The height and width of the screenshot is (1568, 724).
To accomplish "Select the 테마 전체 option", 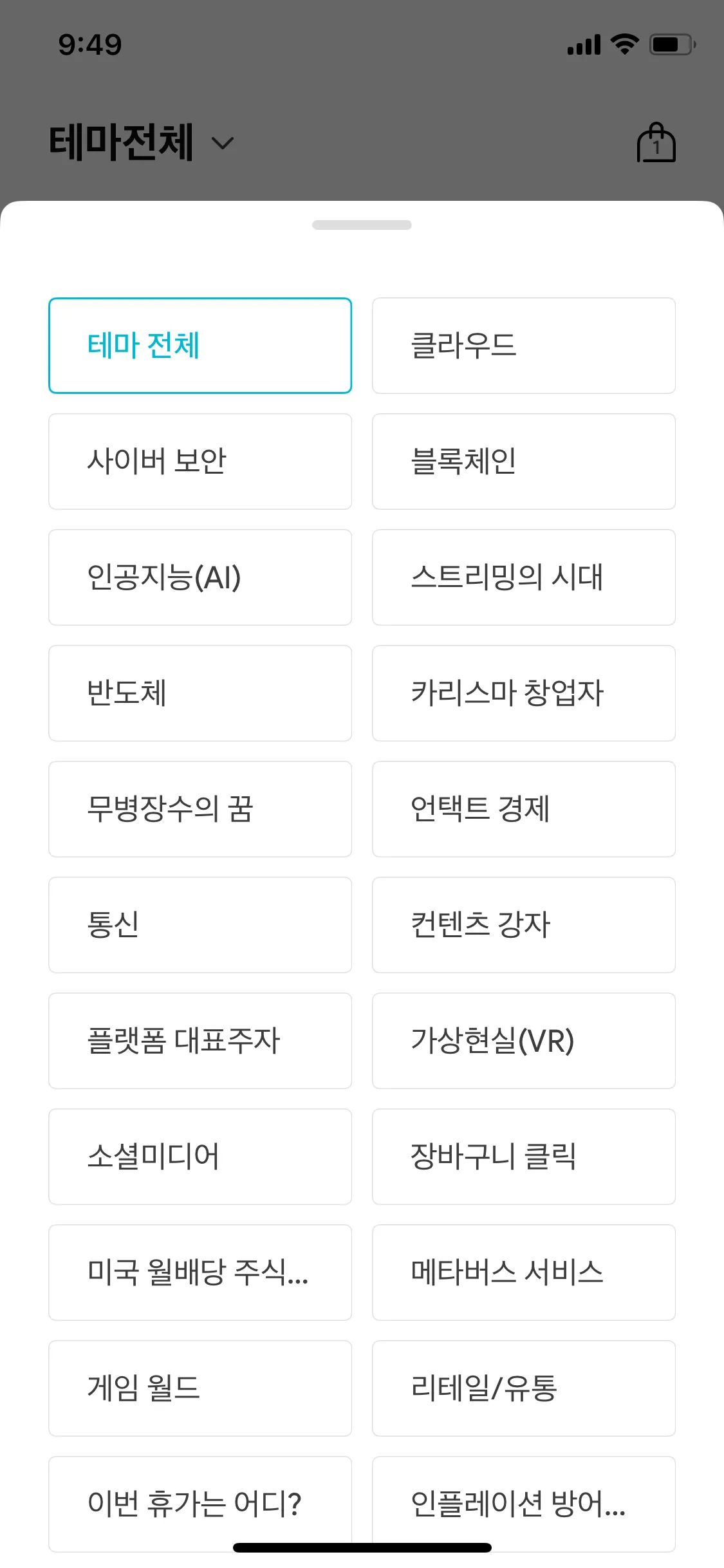I will 200,346.
